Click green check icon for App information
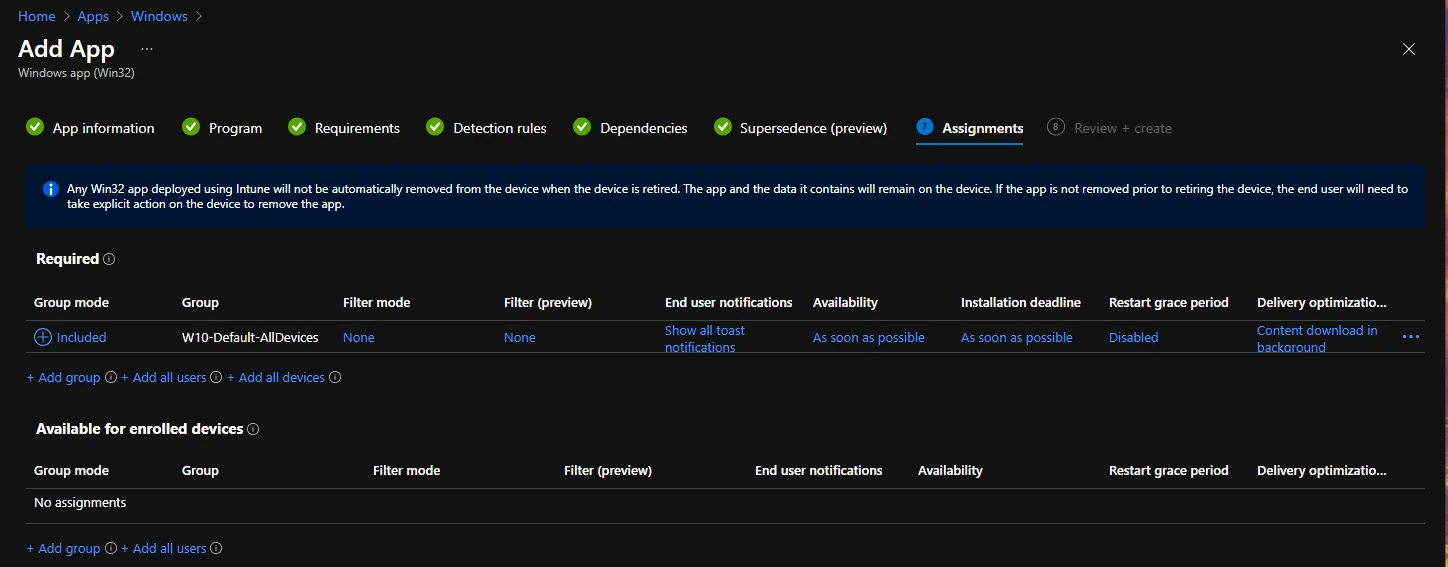 (35, 127)
